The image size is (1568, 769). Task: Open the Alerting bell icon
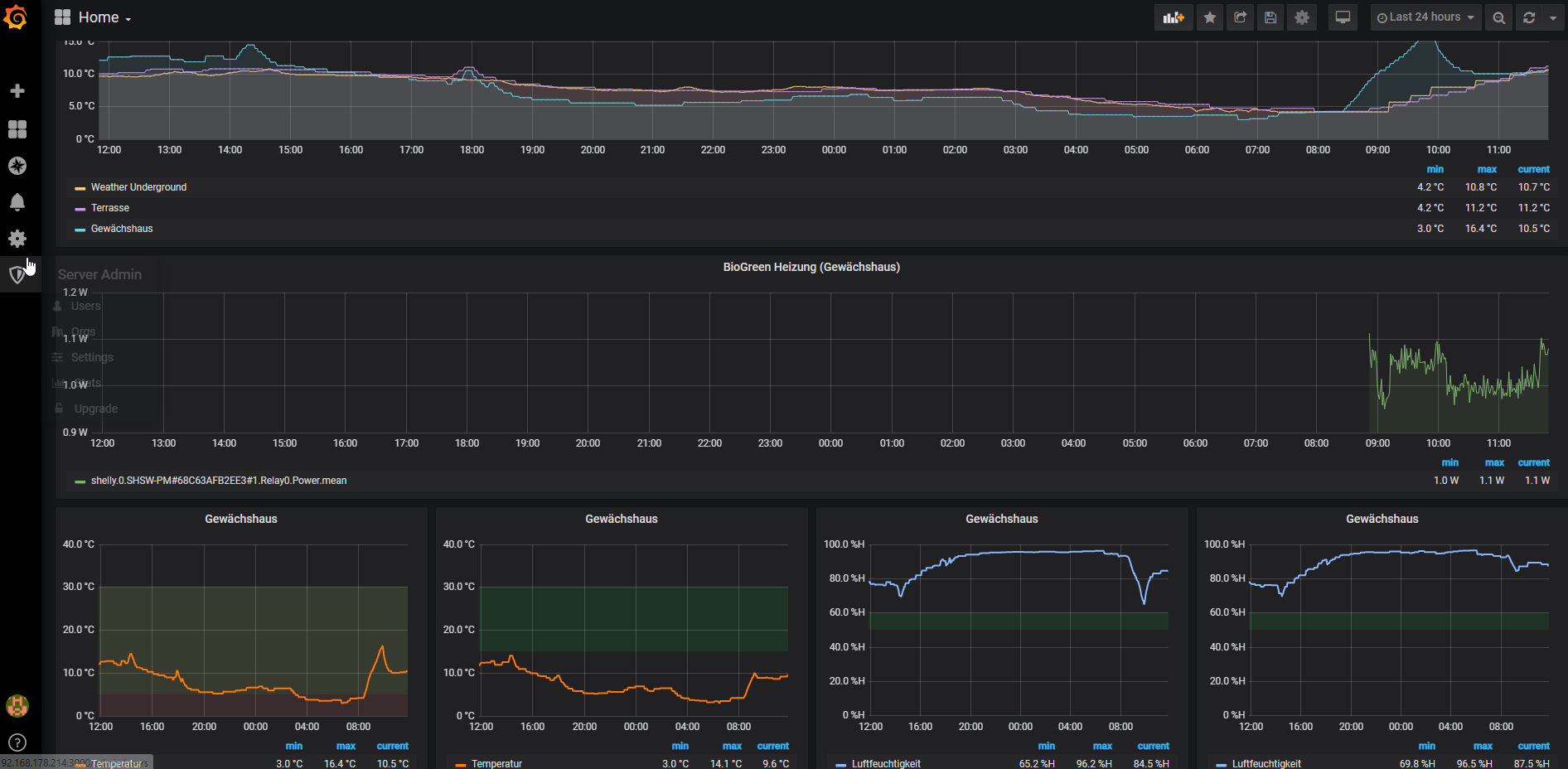(x=17, y=202)
